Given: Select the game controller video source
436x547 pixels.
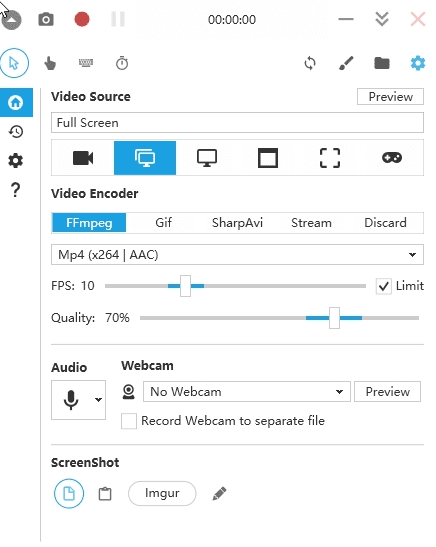Looking at the screenshot, I should click(392, 158).
